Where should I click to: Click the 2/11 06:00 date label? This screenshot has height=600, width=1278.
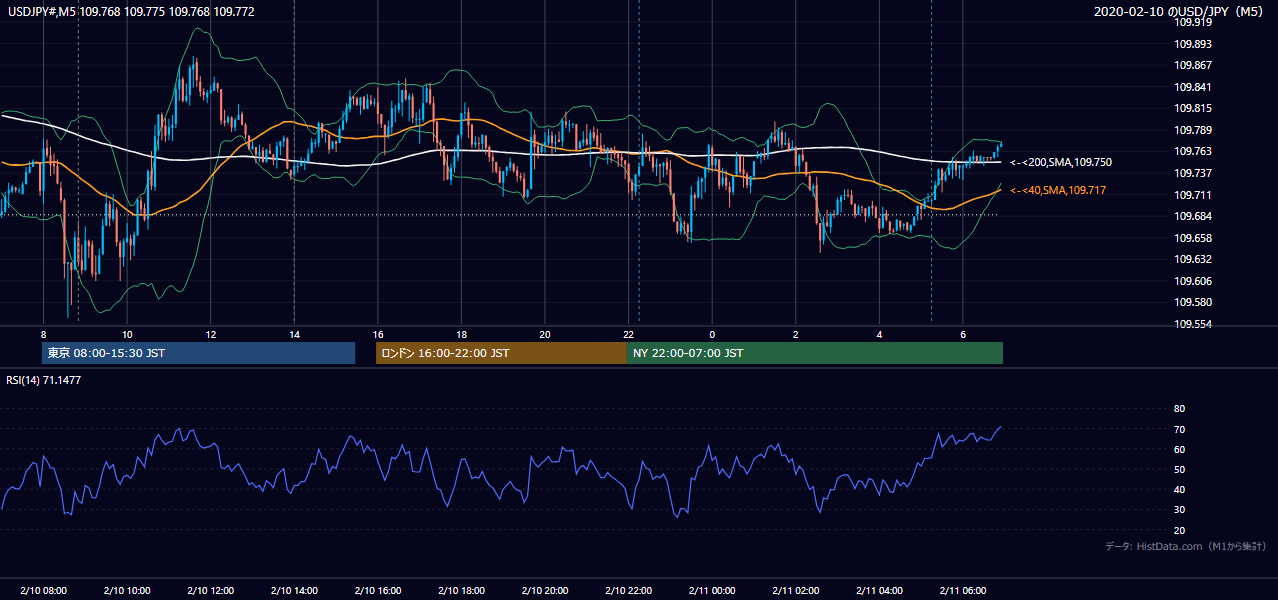tap(963, 590)
